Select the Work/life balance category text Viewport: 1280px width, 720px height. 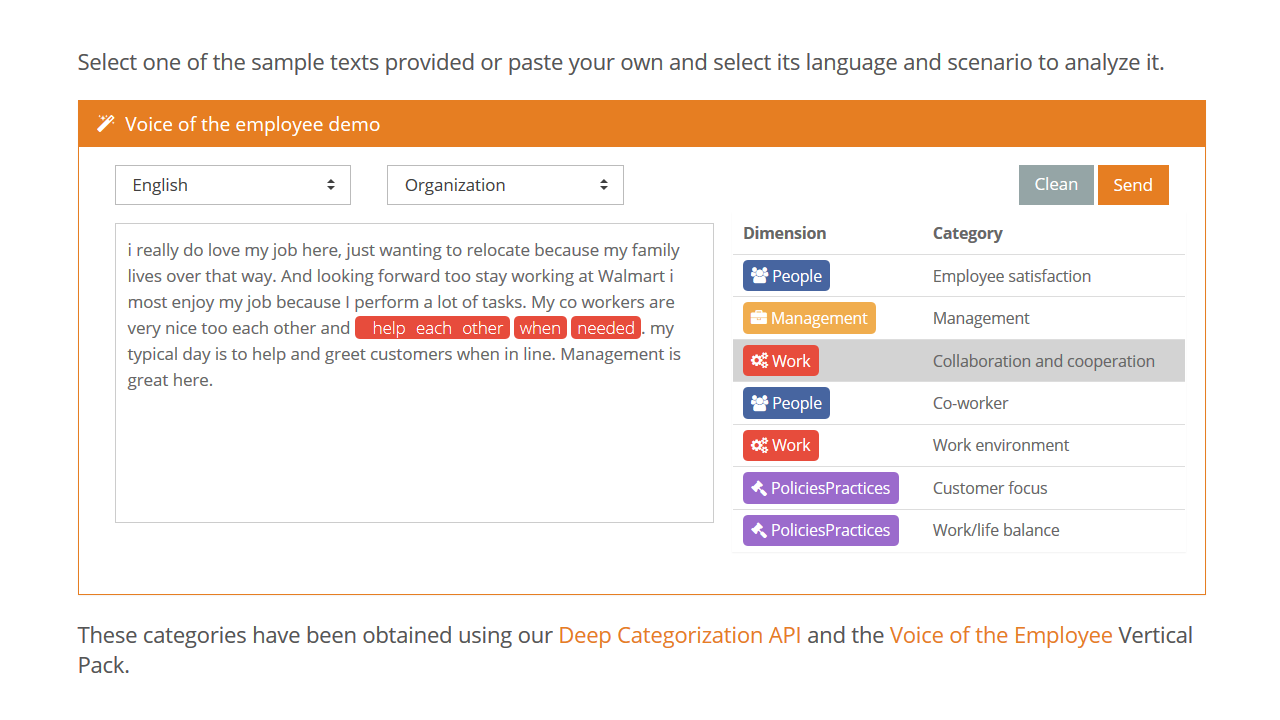point(996,530)
